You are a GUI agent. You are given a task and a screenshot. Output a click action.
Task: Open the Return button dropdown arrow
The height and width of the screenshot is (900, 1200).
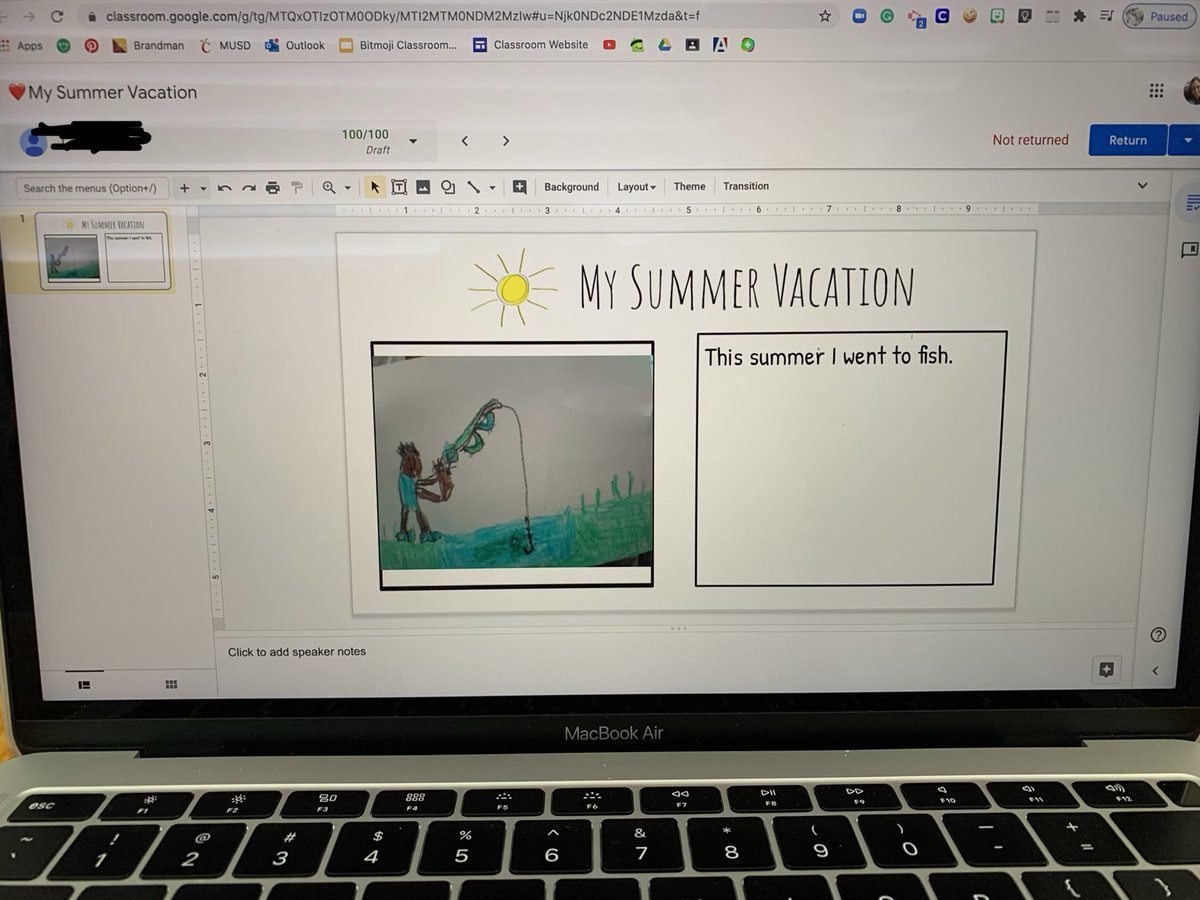point(1186,141)
